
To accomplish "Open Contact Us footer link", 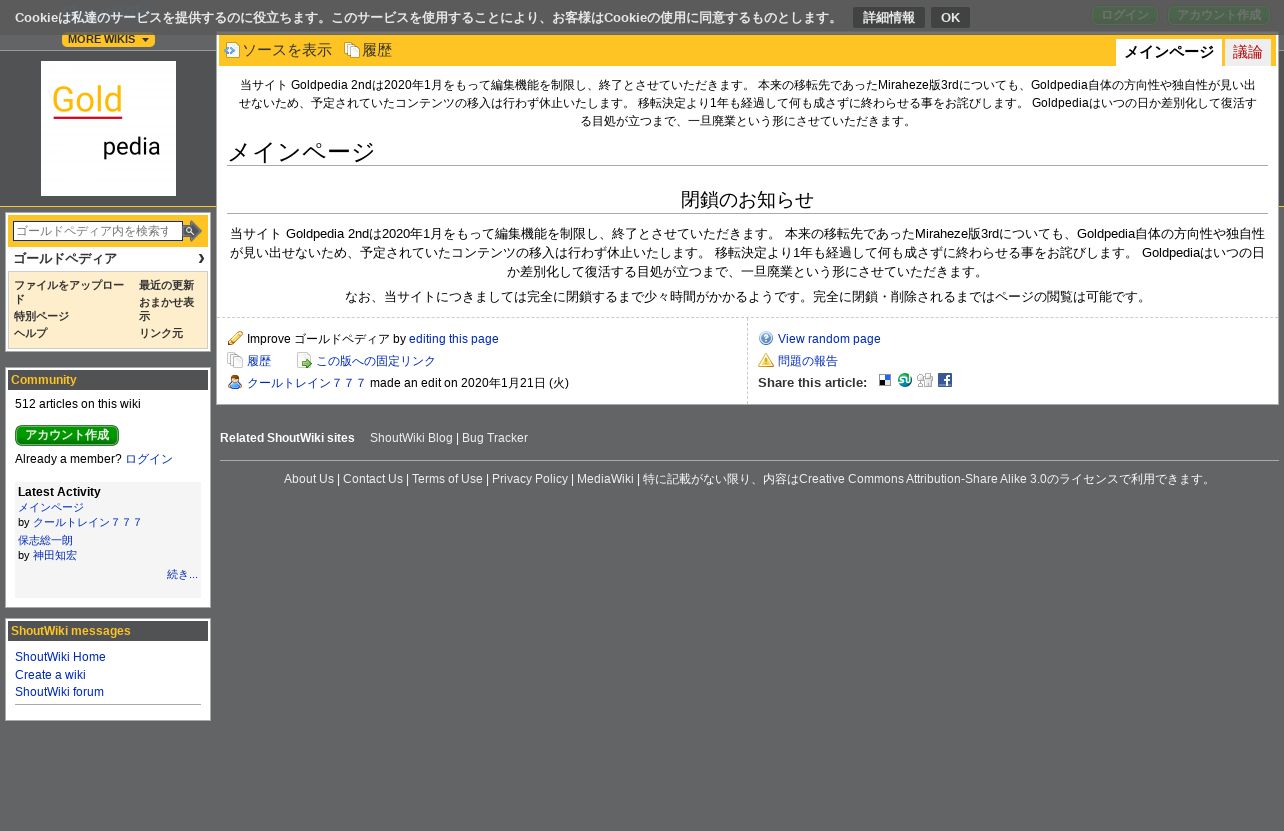I will tap(373, 479).
